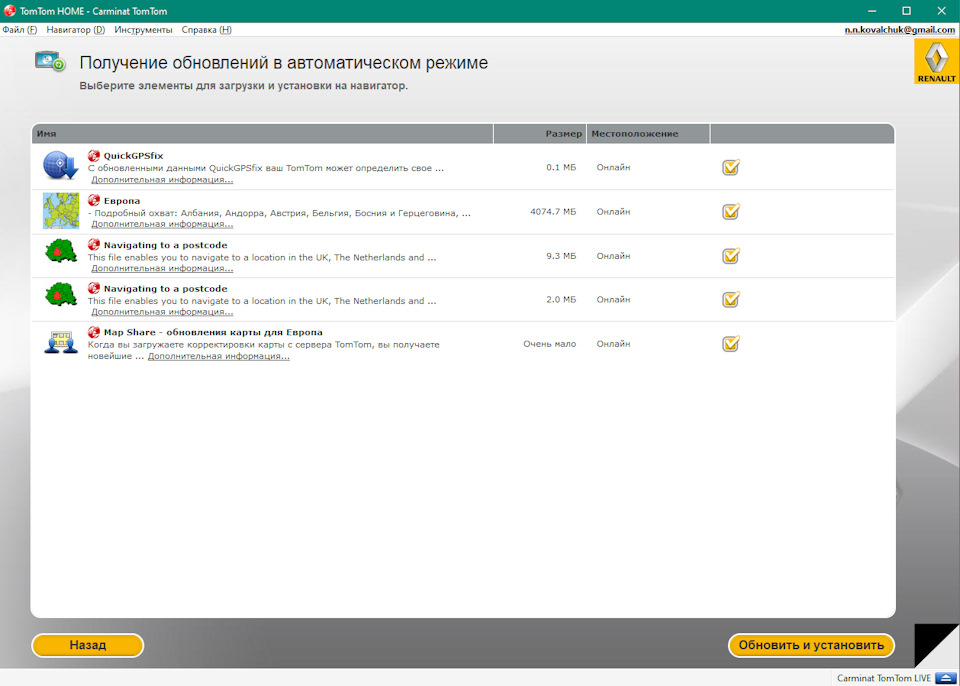Open the Дополнительная информация link of the 2.0 МБ postcode item
This screenshot has width=960, height=686.
(162, 312)
